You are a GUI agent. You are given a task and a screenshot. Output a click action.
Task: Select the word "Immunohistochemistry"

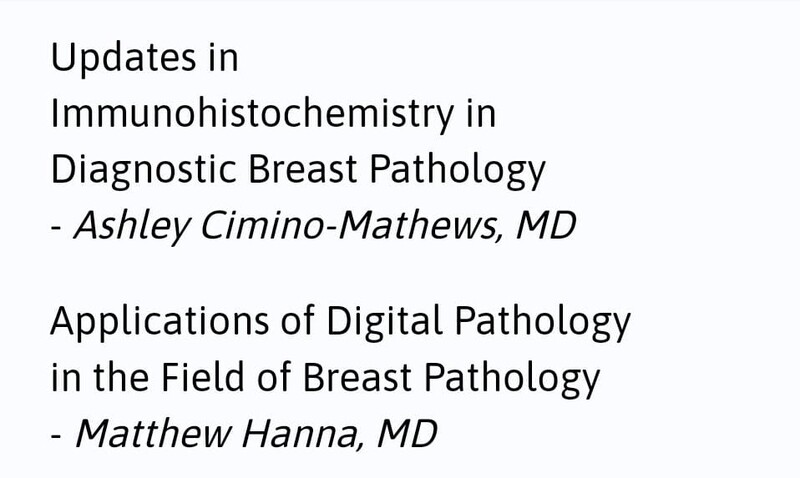[252, 114]
